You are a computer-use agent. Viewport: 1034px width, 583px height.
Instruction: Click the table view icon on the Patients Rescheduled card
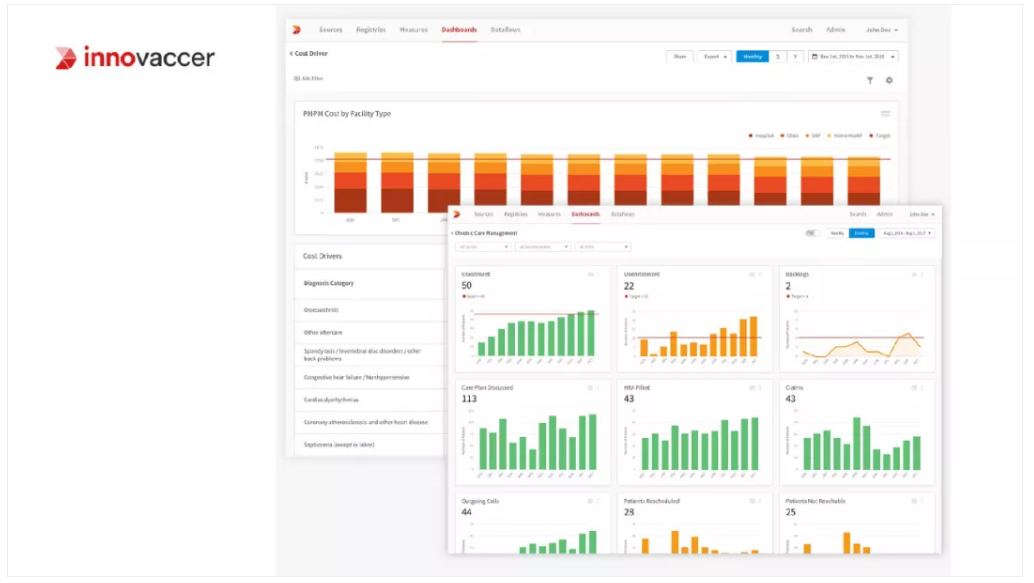(752, 501)
